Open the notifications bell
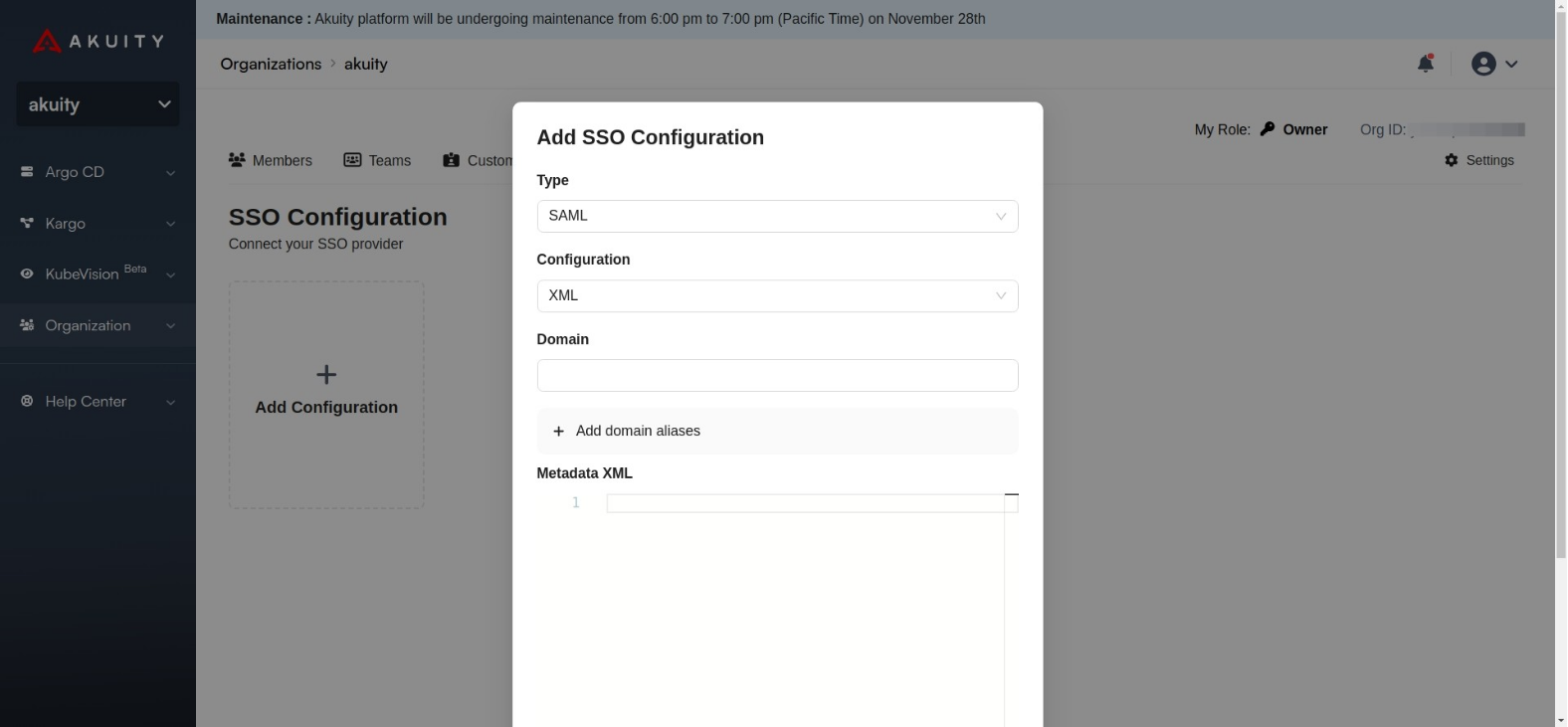This screenshot has width=1568, height=727. 1426,64
